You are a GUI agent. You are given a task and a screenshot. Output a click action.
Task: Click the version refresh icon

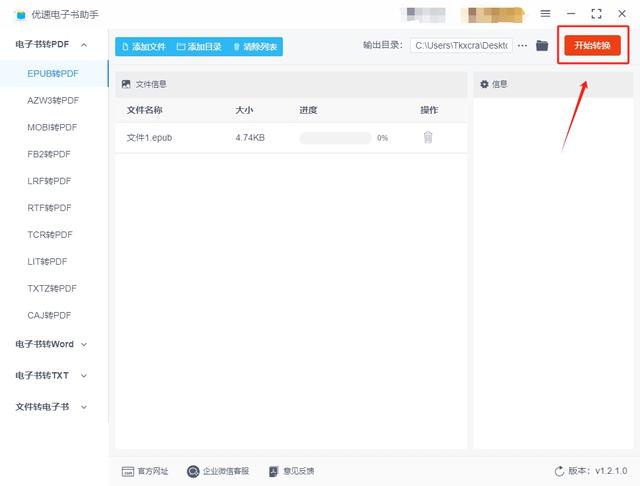[559, 471]
